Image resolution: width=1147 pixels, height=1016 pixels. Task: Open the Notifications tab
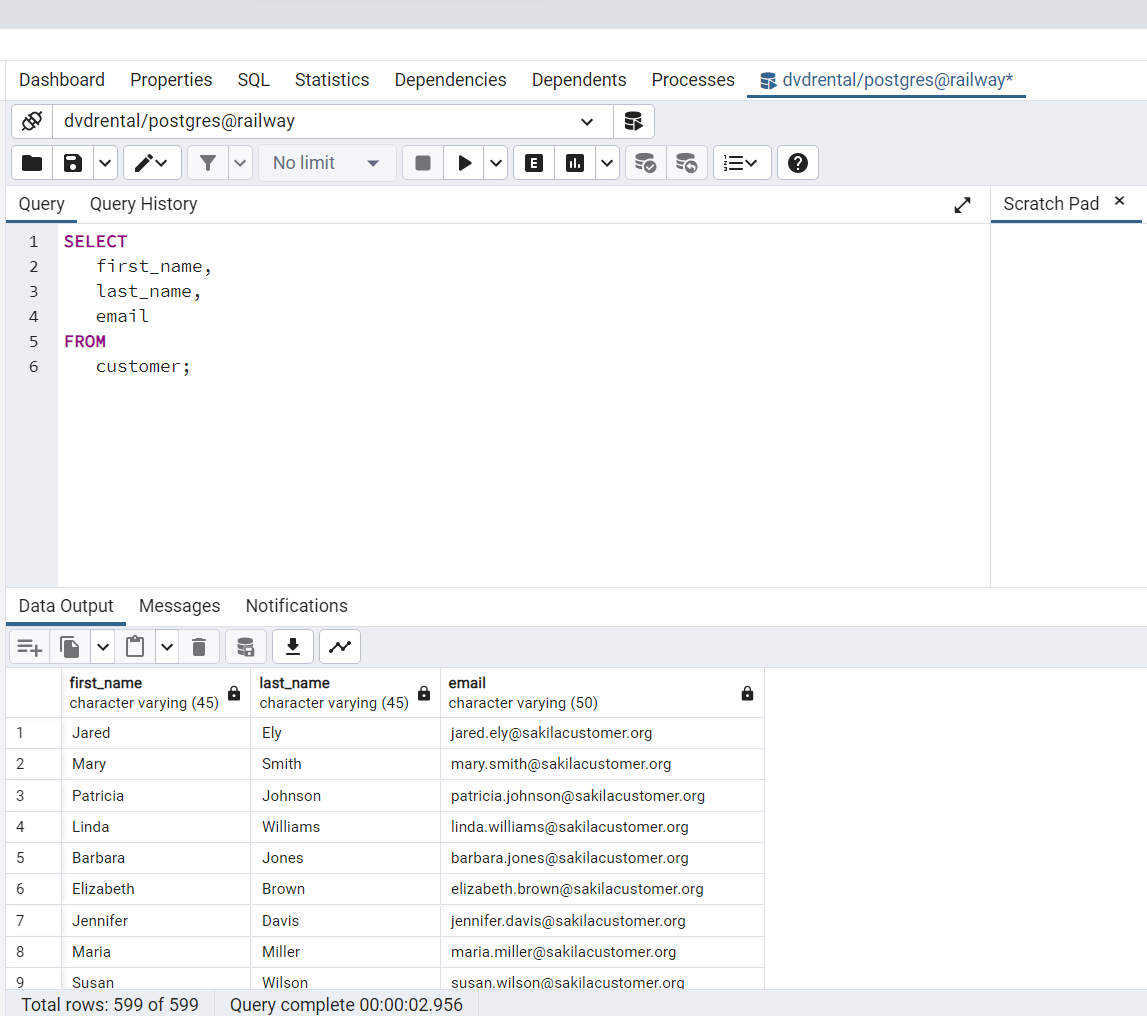pos(297,606)
